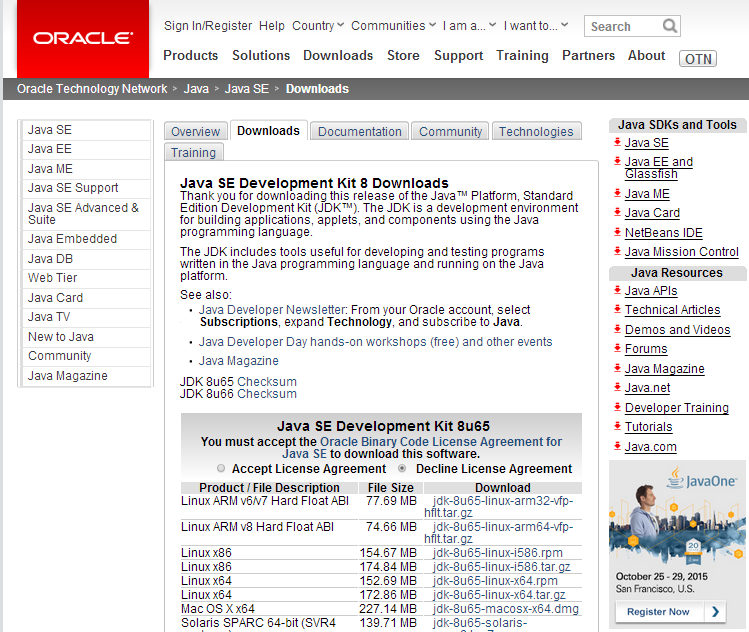This screenshot has height=632, width=749.
Task: Click the Register Now button
Action: (x=658, y=611)
